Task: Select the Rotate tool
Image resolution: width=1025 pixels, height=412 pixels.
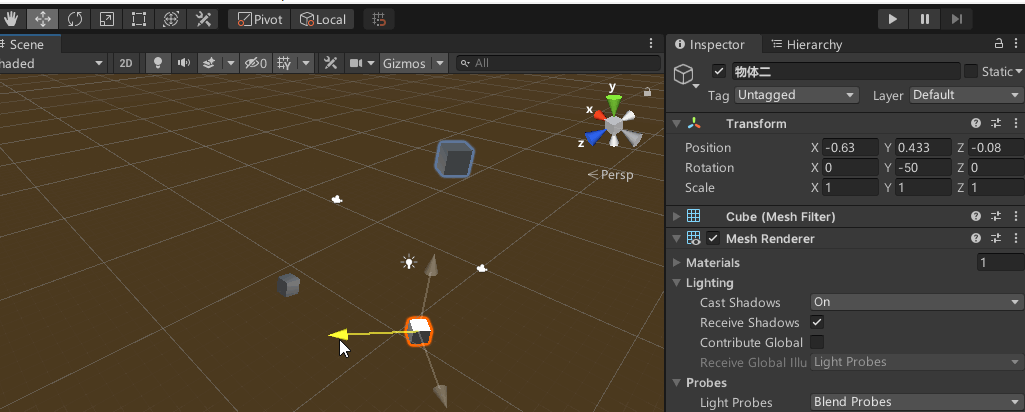Action: tap(75, 19)
